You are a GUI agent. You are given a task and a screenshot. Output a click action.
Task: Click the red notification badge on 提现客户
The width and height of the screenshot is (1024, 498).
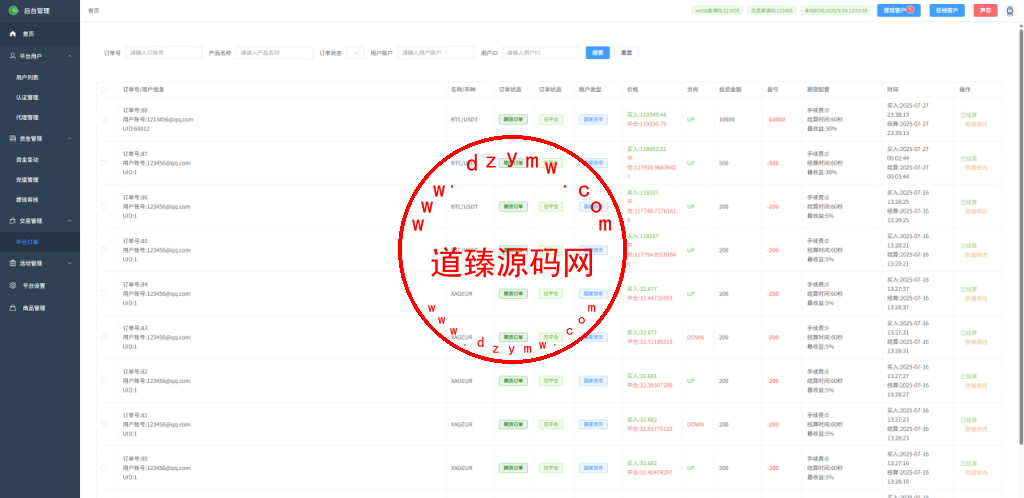(910, 9)
